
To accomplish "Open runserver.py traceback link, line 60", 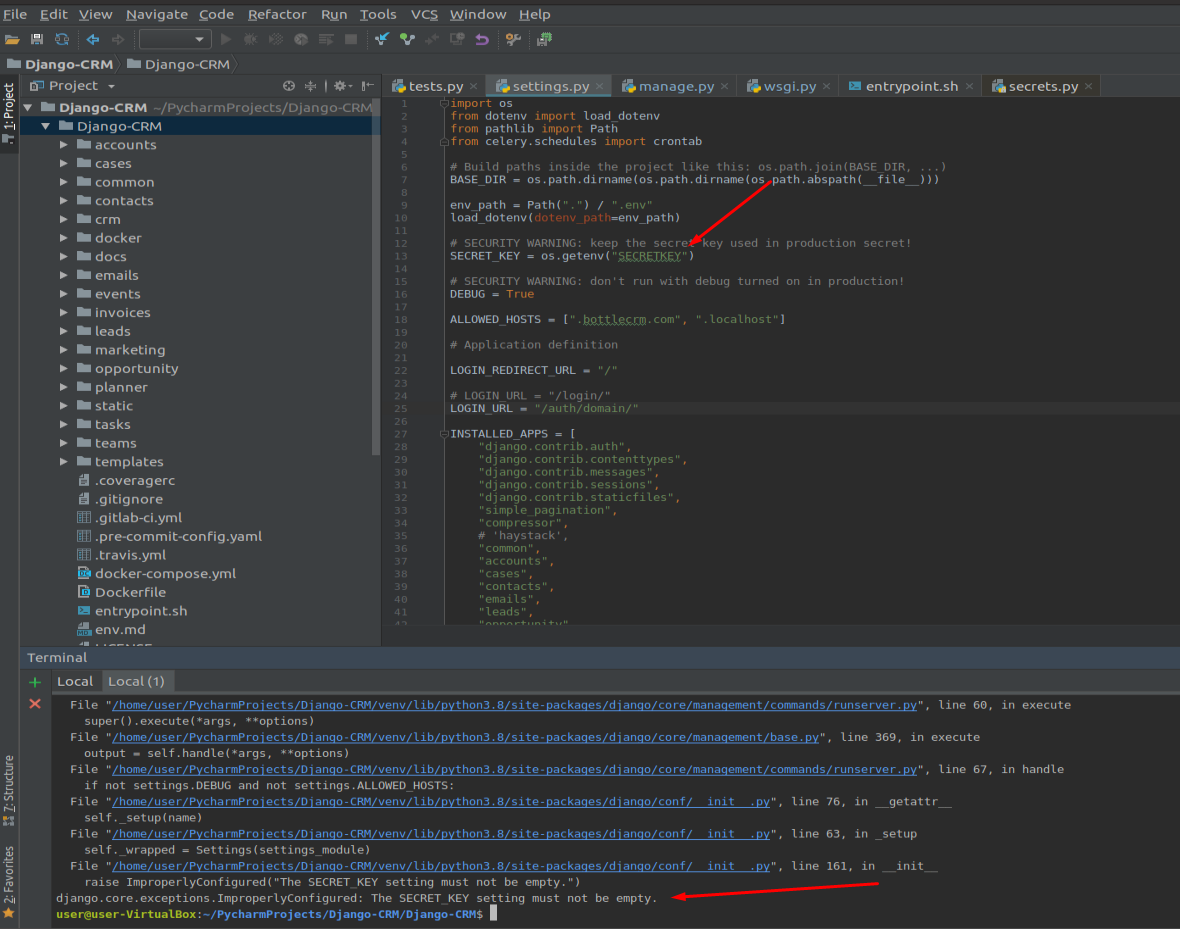I will point(515,705).
